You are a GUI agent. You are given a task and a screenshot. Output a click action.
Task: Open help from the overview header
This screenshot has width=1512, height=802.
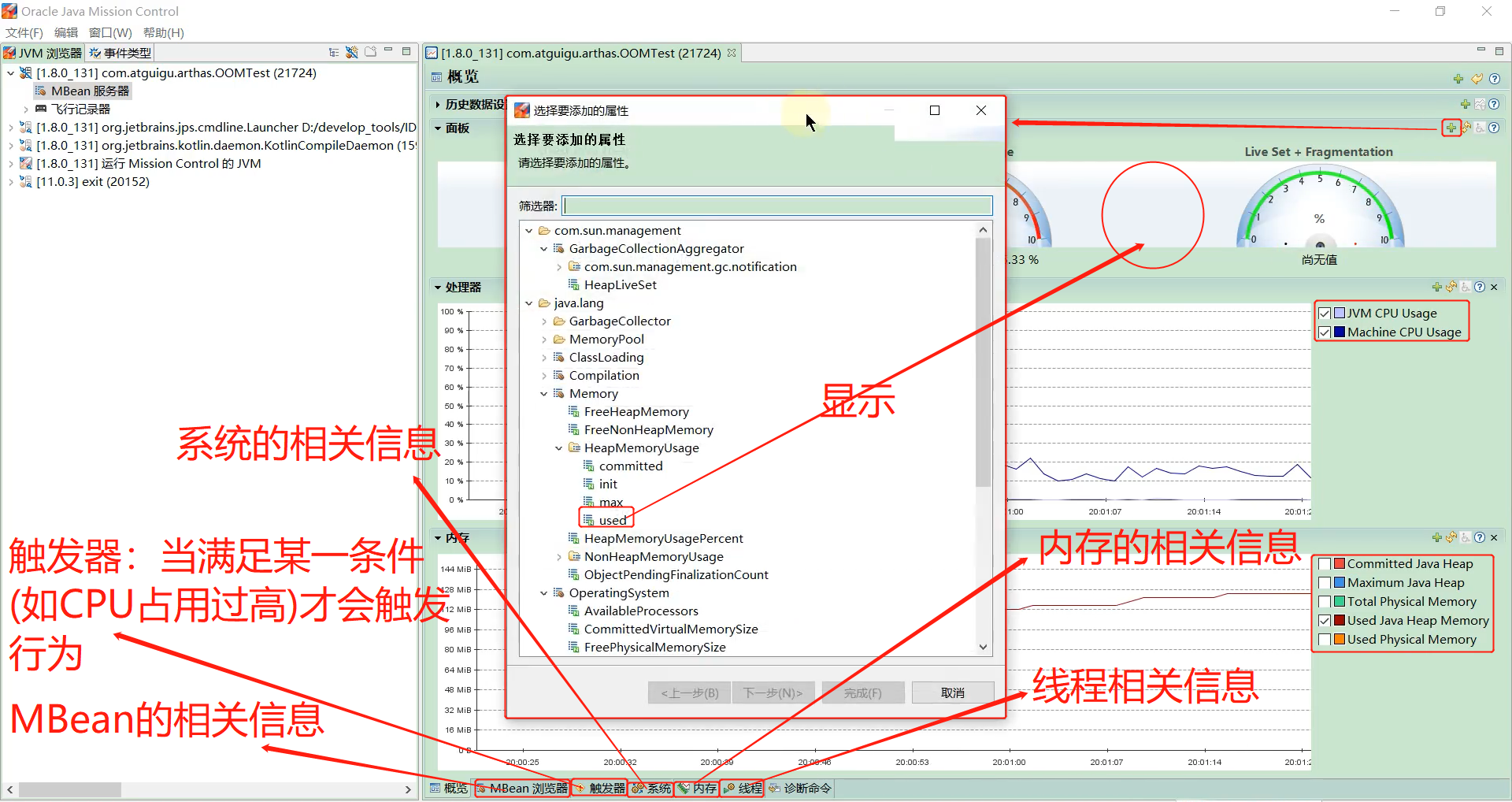pyautogui.click(x=1495, y=78)
